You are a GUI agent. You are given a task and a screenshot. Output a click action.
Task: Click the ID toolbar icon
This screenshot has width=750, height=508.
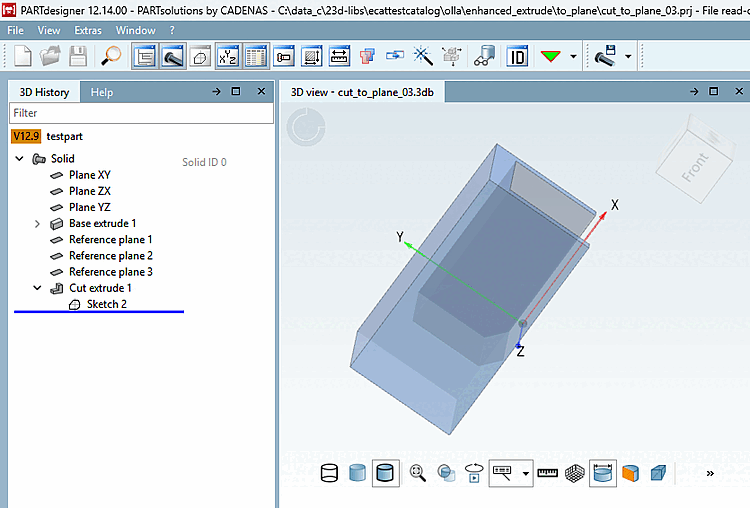pyautogui.click(x=518, y=57)
